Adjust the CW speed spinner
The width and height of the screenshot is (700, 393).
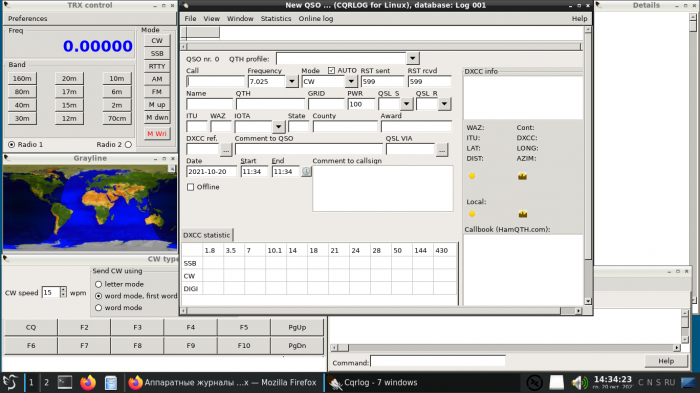click(63, 293)
